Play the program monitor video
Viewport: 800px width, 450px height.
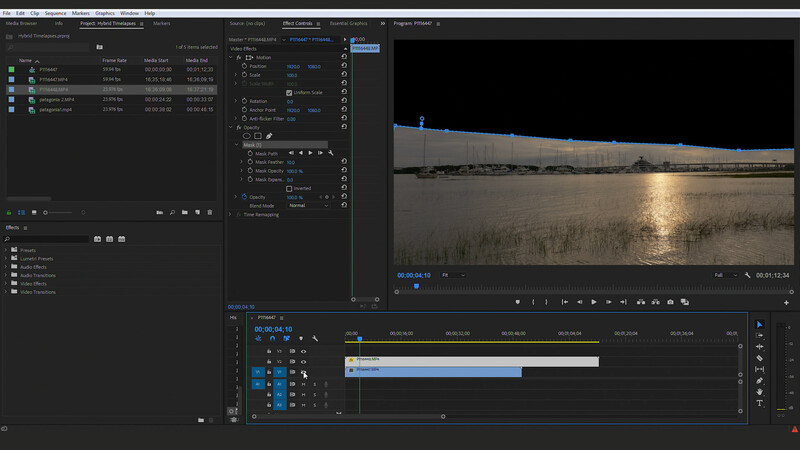(x=594, y=302)
